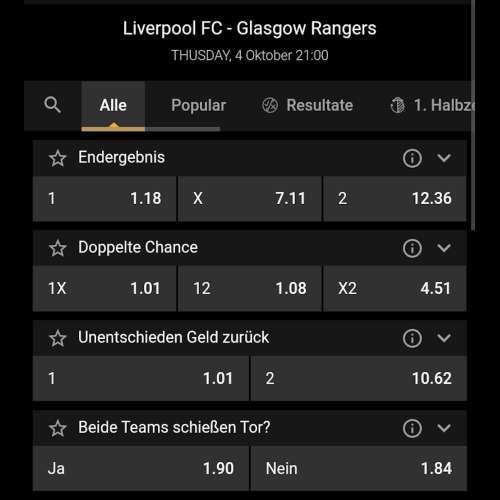Collapse the Beide Teams schießen Tor section
This screenshot has height=500, width=500.
click(444, 428)
